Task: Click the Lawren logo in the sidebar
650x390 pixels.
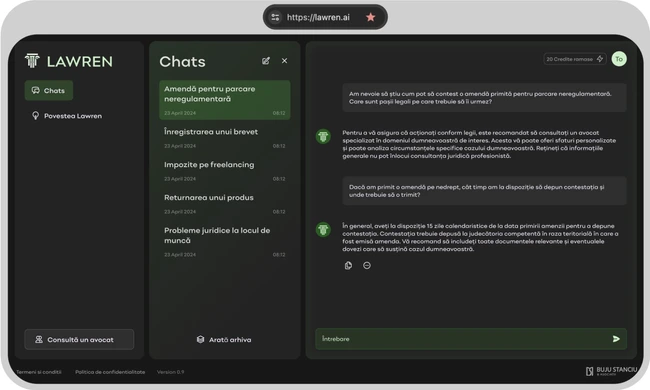Action: point(69,61)
